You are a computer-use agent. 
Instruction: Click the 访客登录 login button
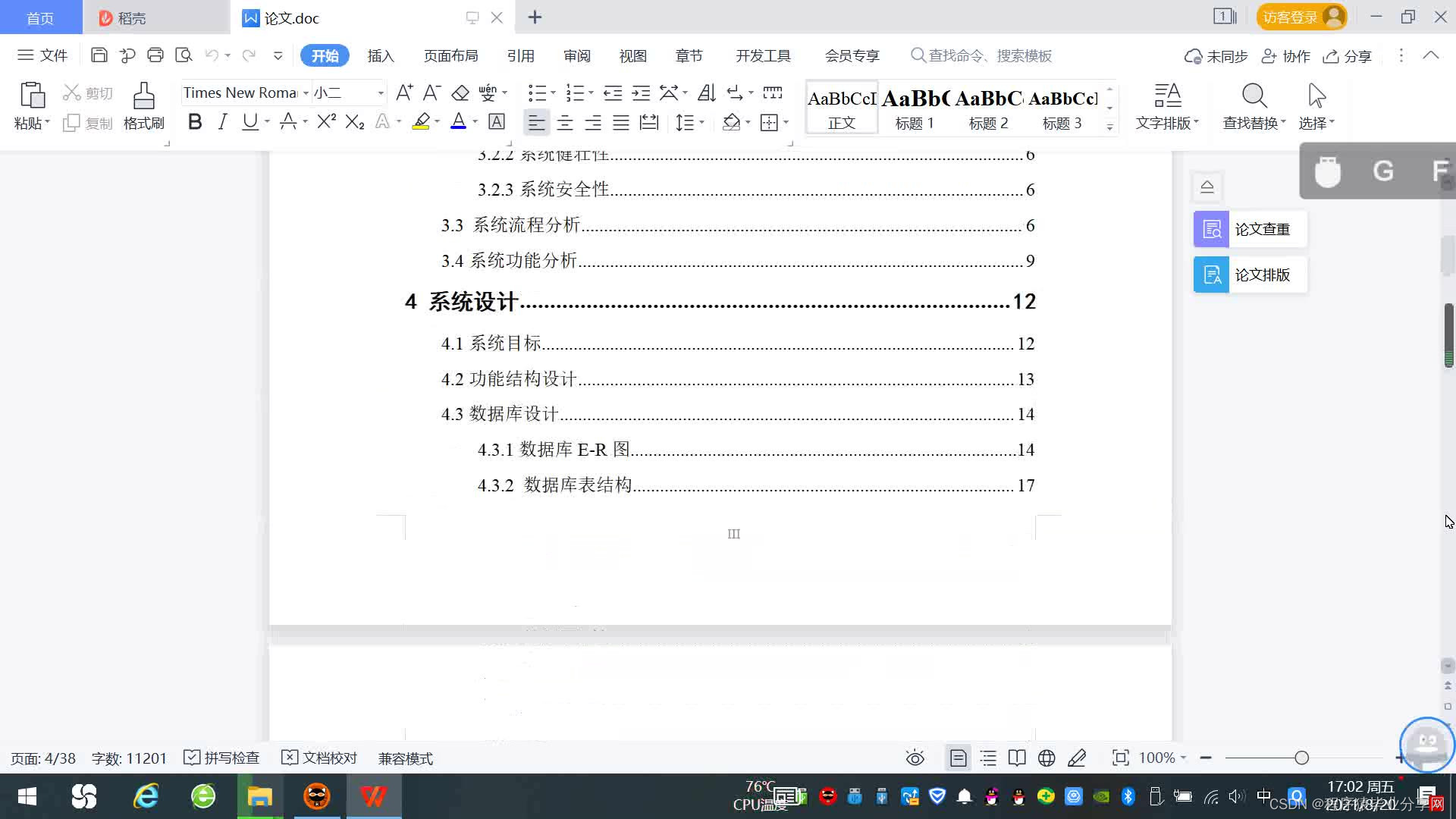click(1301, 17)
